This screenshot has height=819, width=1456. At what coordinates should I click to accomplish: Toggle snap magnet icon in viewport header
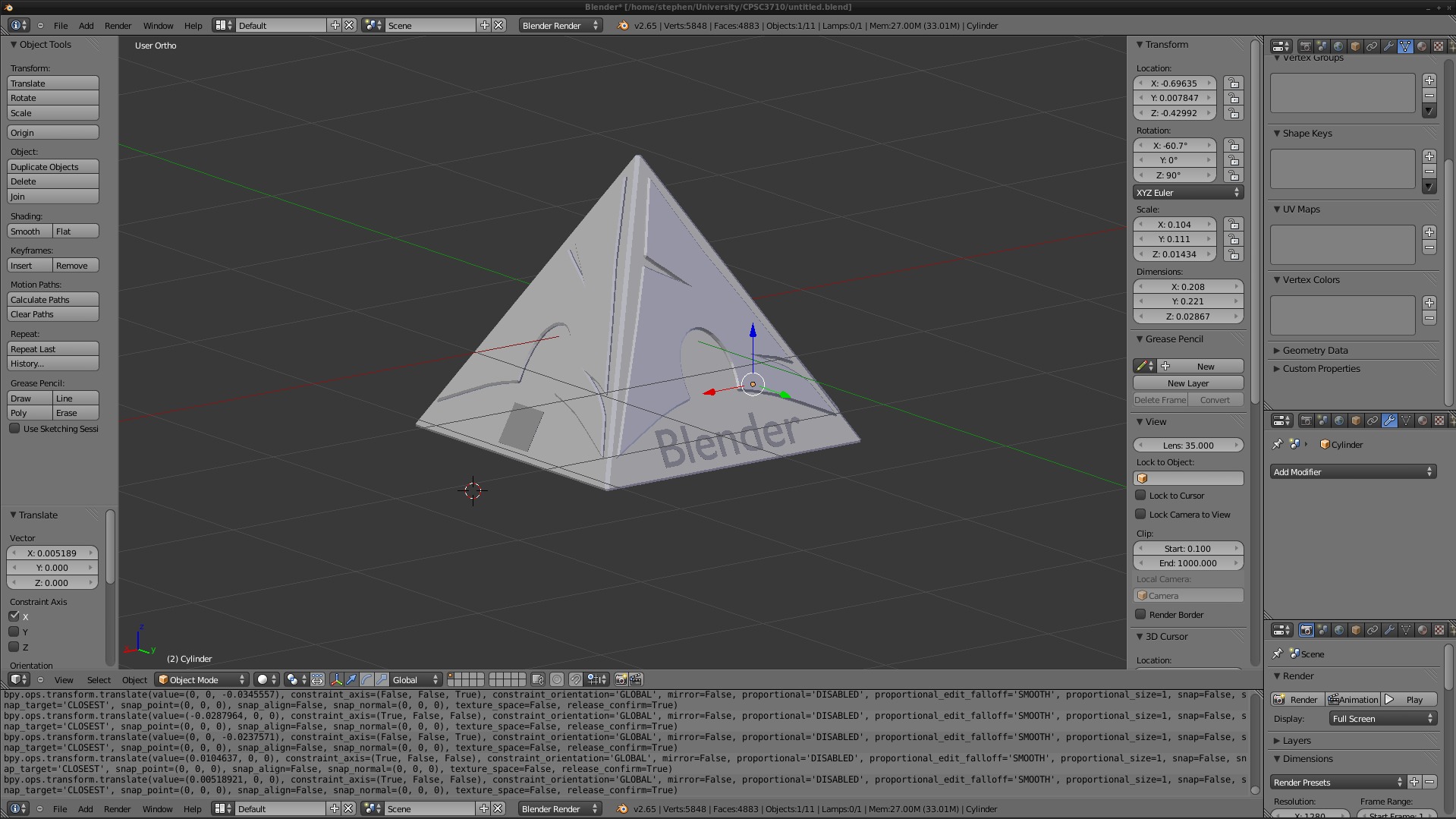pyautogui.click(x=576, y=679)
